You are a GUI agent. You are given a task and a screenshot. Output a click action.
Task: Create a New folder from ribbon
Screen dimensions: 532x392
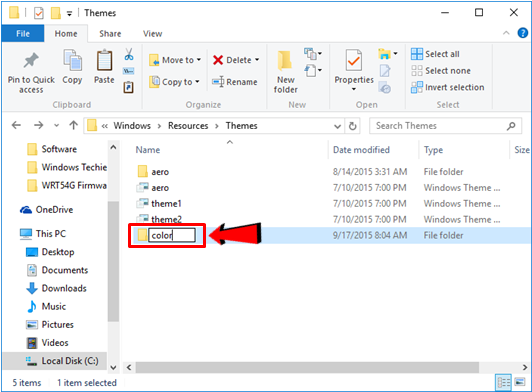coord(286,72)
